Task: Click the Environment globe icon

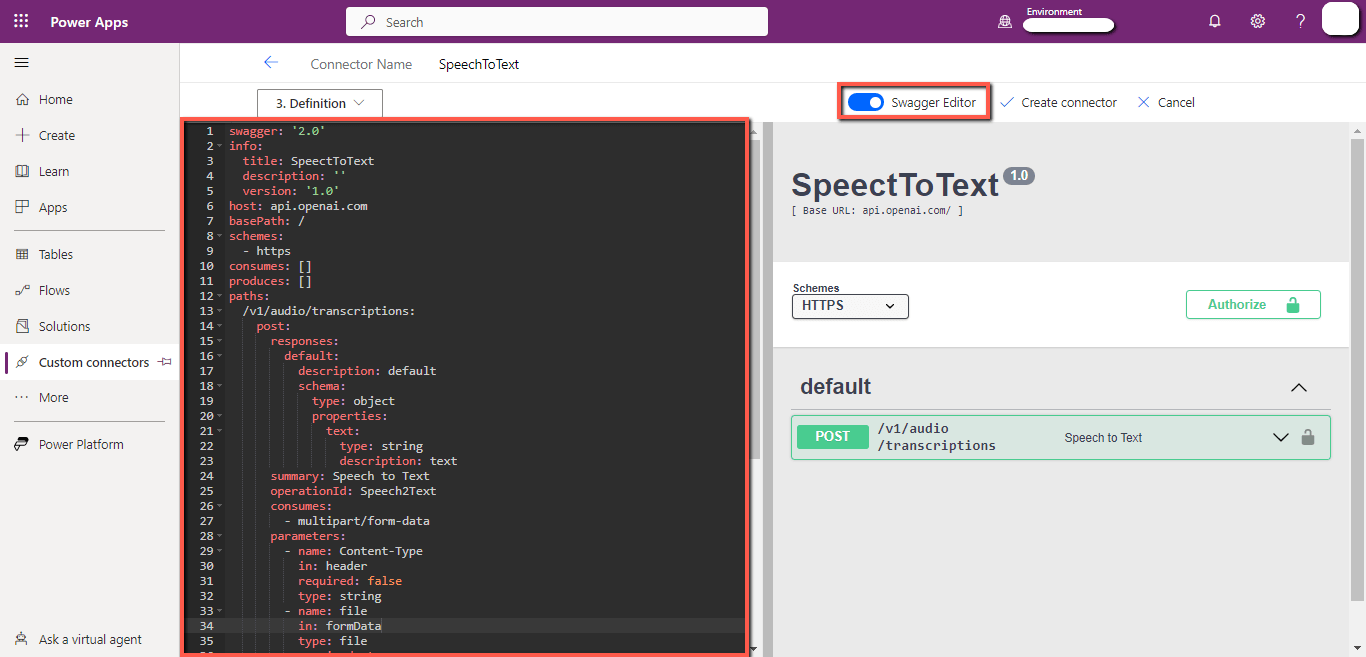Action: tap(1005, 22)
